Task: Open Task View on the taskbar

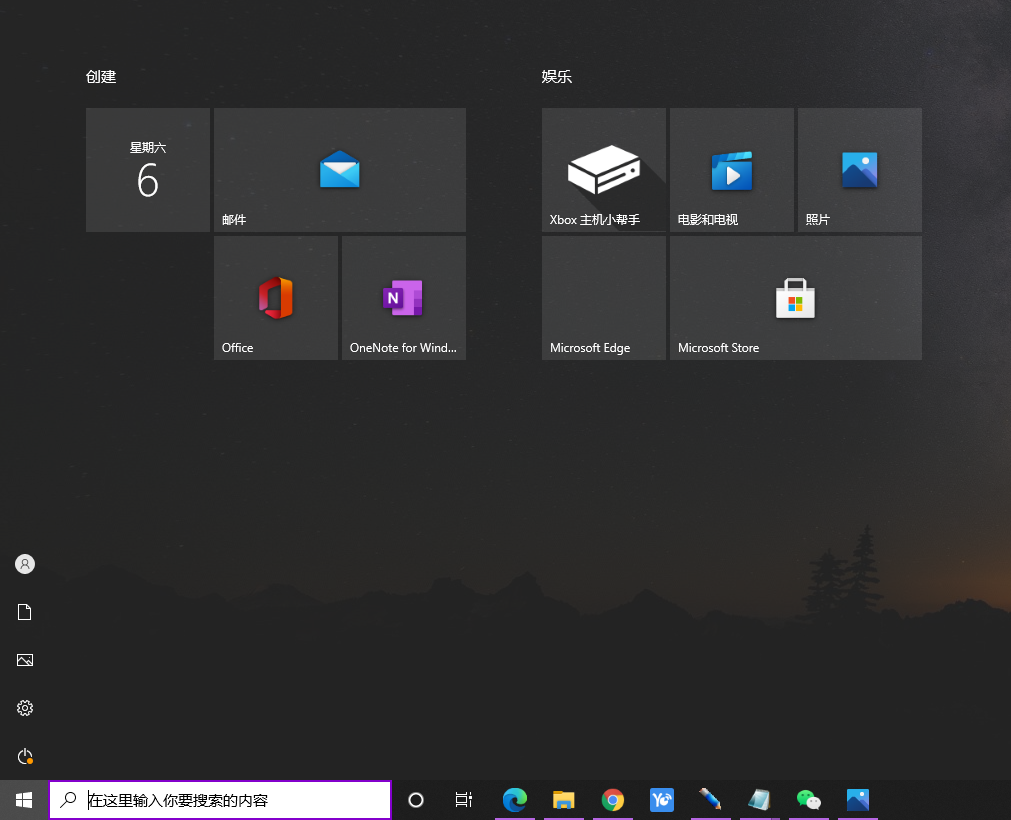Action: tap(464, 800)
